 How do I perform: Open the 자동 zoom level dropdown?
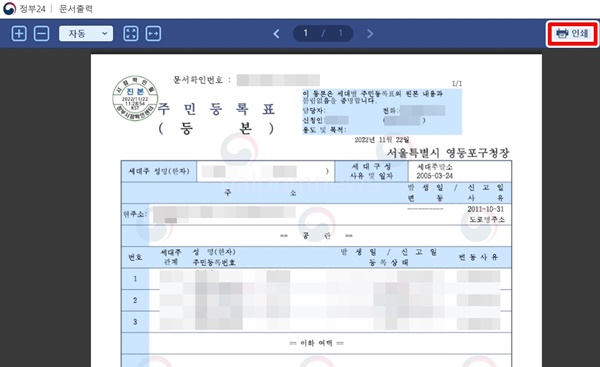(86, 34)
